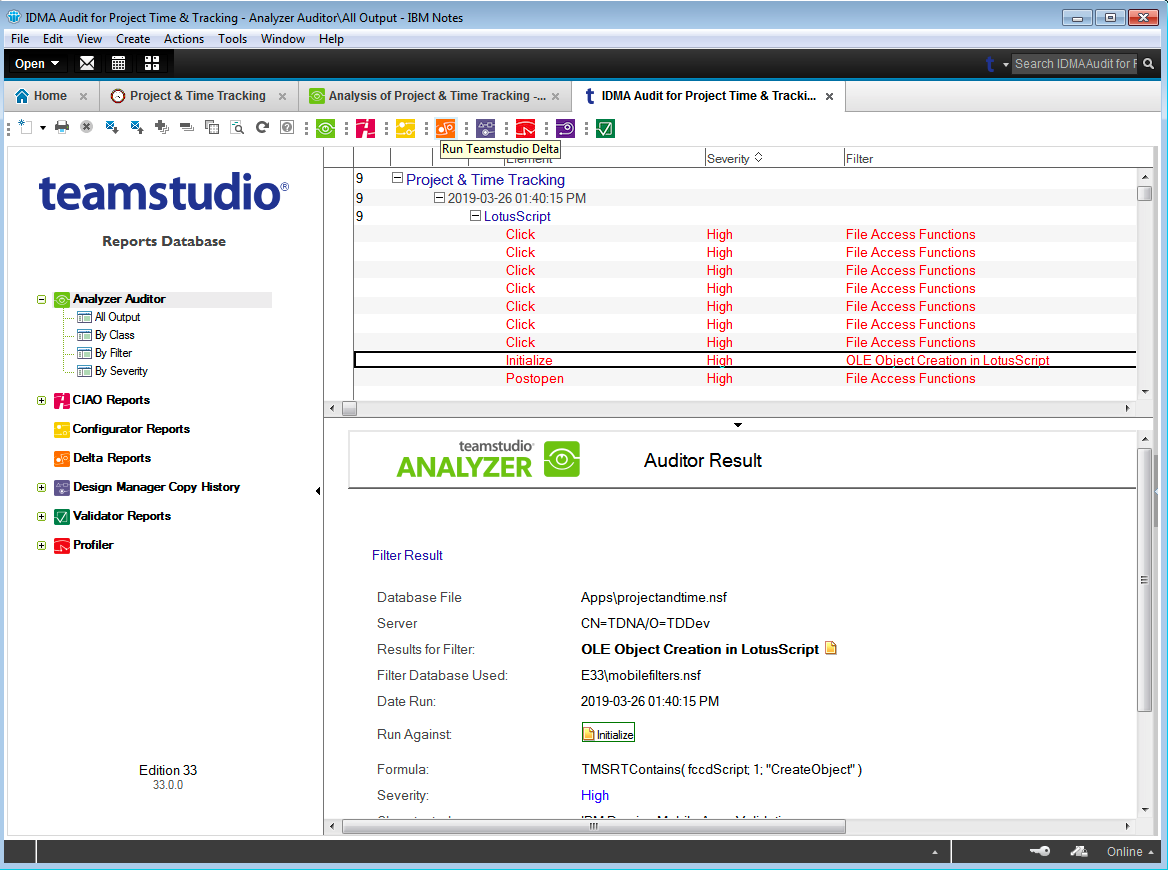Viewport: 1168px width, 870px height.
Task: Expand the Profiler tree node
Action: tap(42, 546)
